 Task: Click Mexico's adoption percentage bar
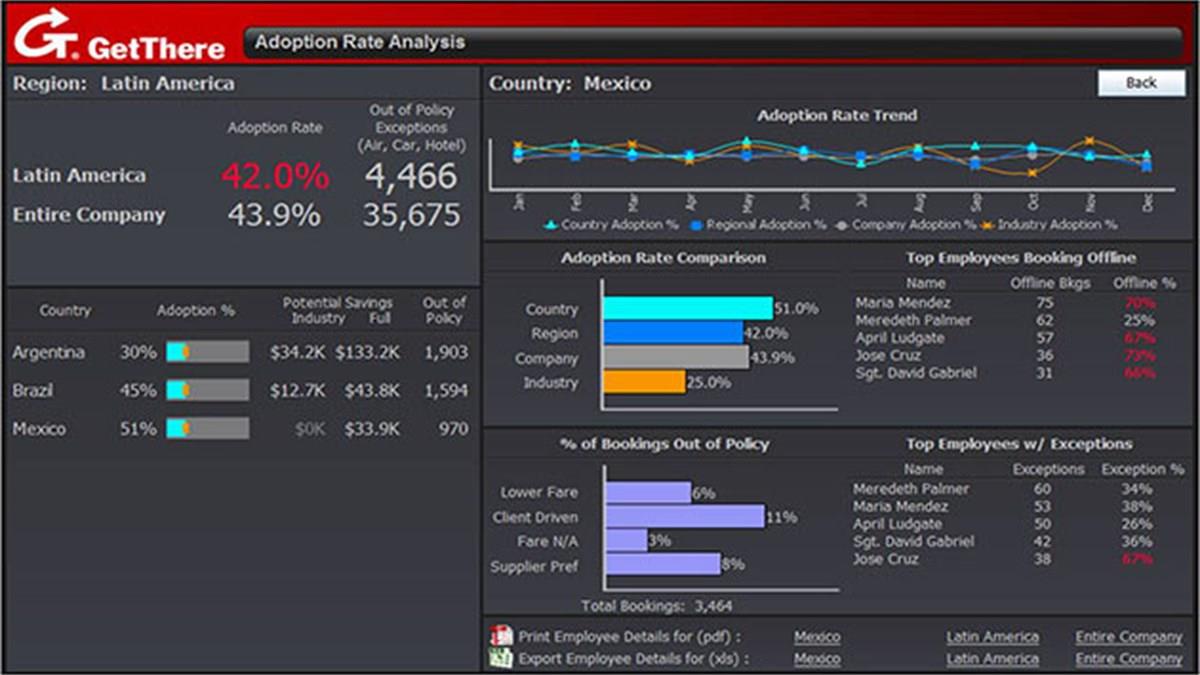207,429
